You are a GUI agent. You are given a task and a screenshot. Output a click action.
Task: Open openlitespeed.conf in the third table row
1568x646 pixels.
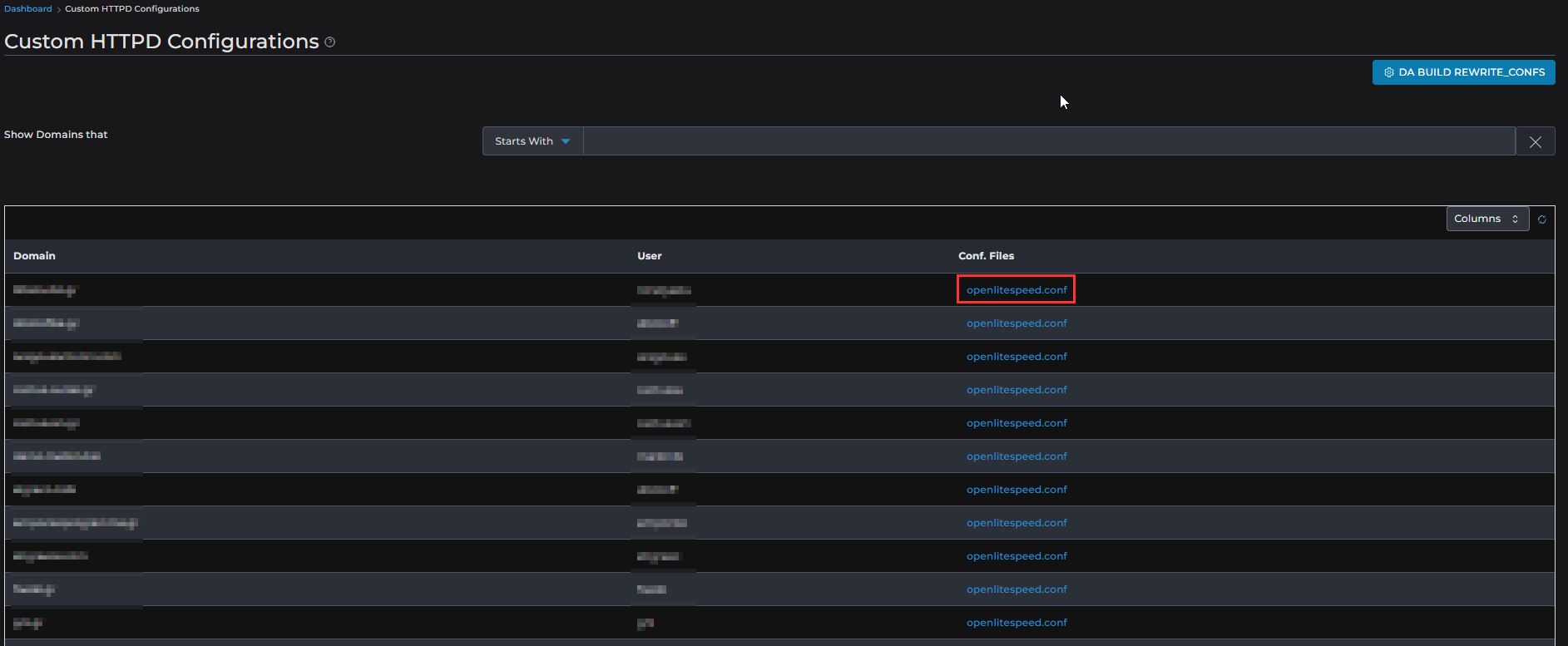[1016, 357]
